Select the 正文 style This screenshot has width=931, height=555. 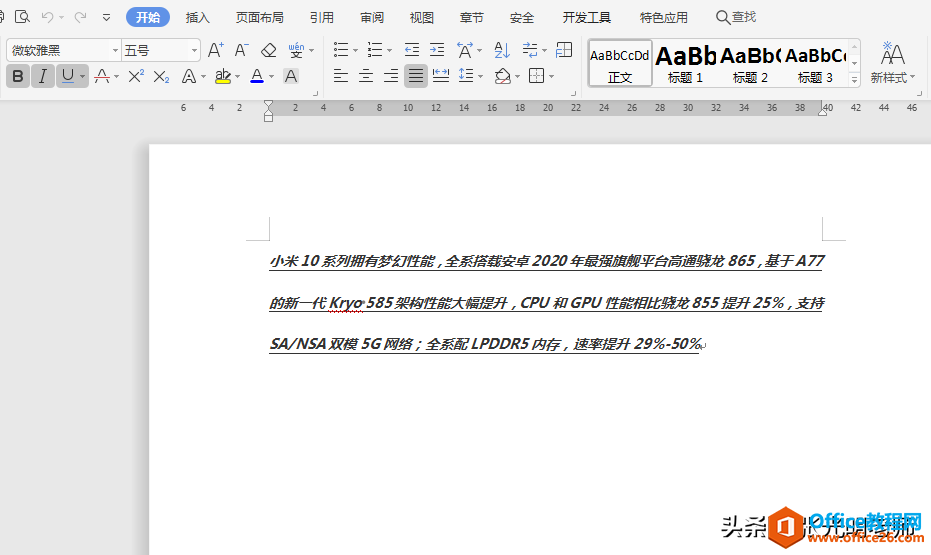tap(620, 64)
